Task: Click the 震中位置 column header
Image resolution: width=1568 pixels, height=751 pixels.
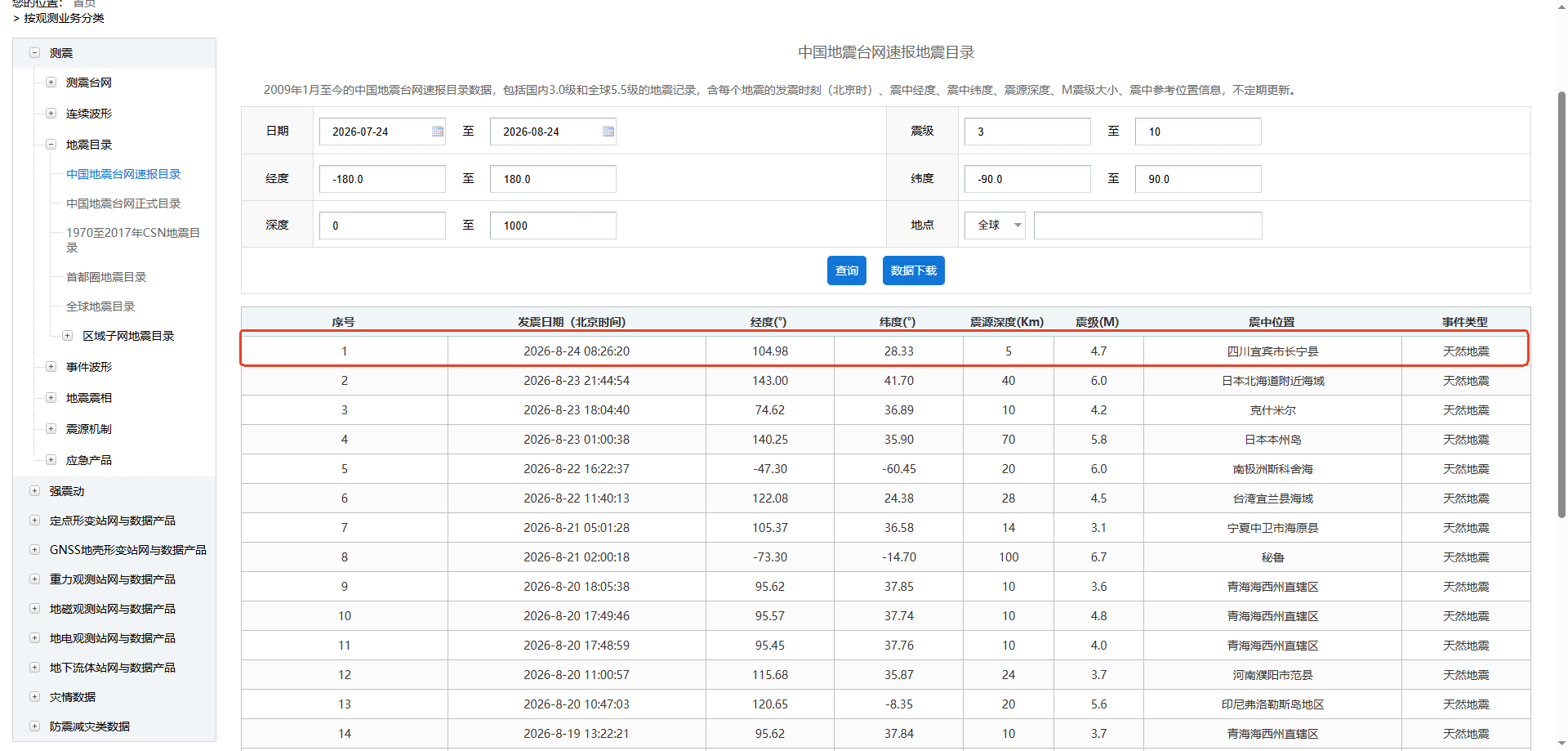Action: 1272,322
